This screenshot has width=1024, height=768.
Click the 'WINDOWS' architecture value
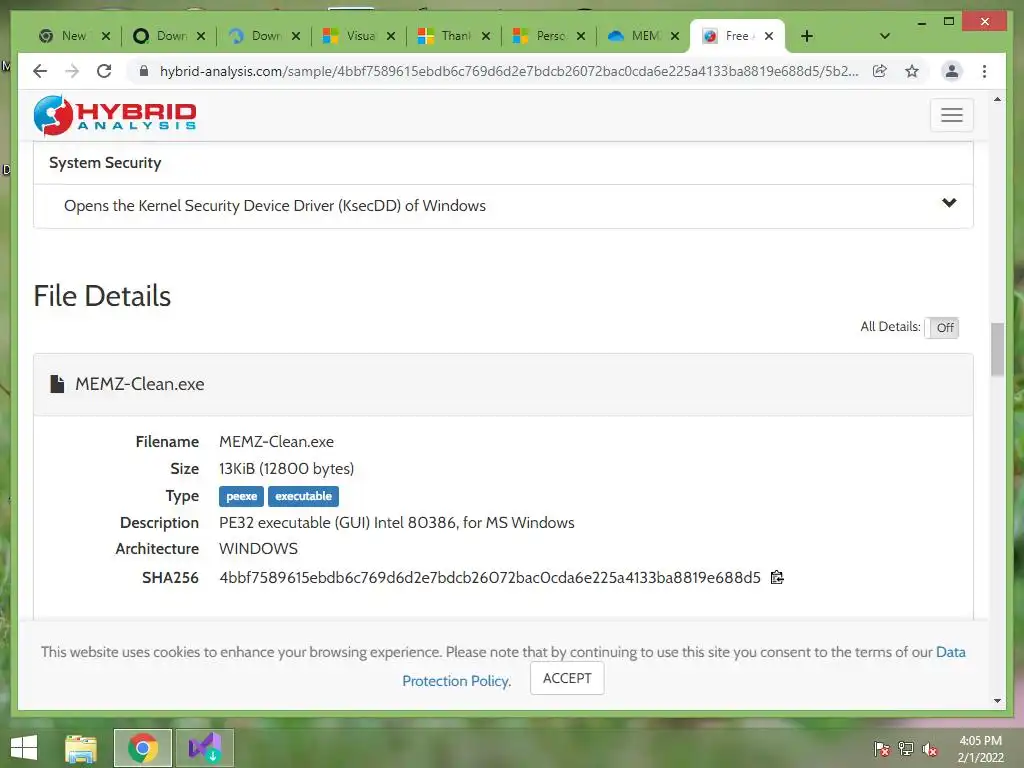click(258, 549)
